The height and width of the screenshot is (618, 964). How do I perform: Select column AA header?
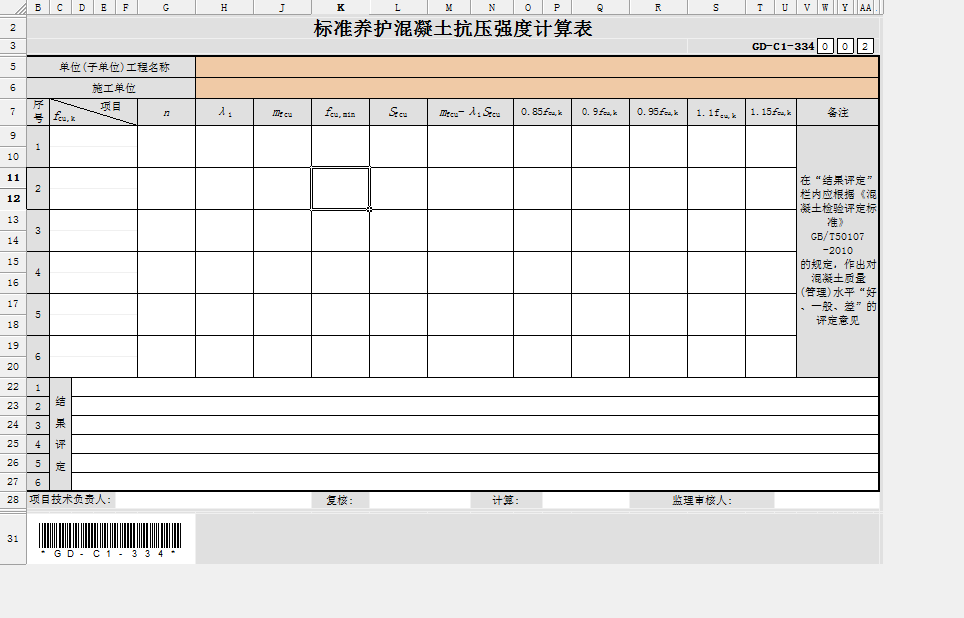(x=865, y=7)
